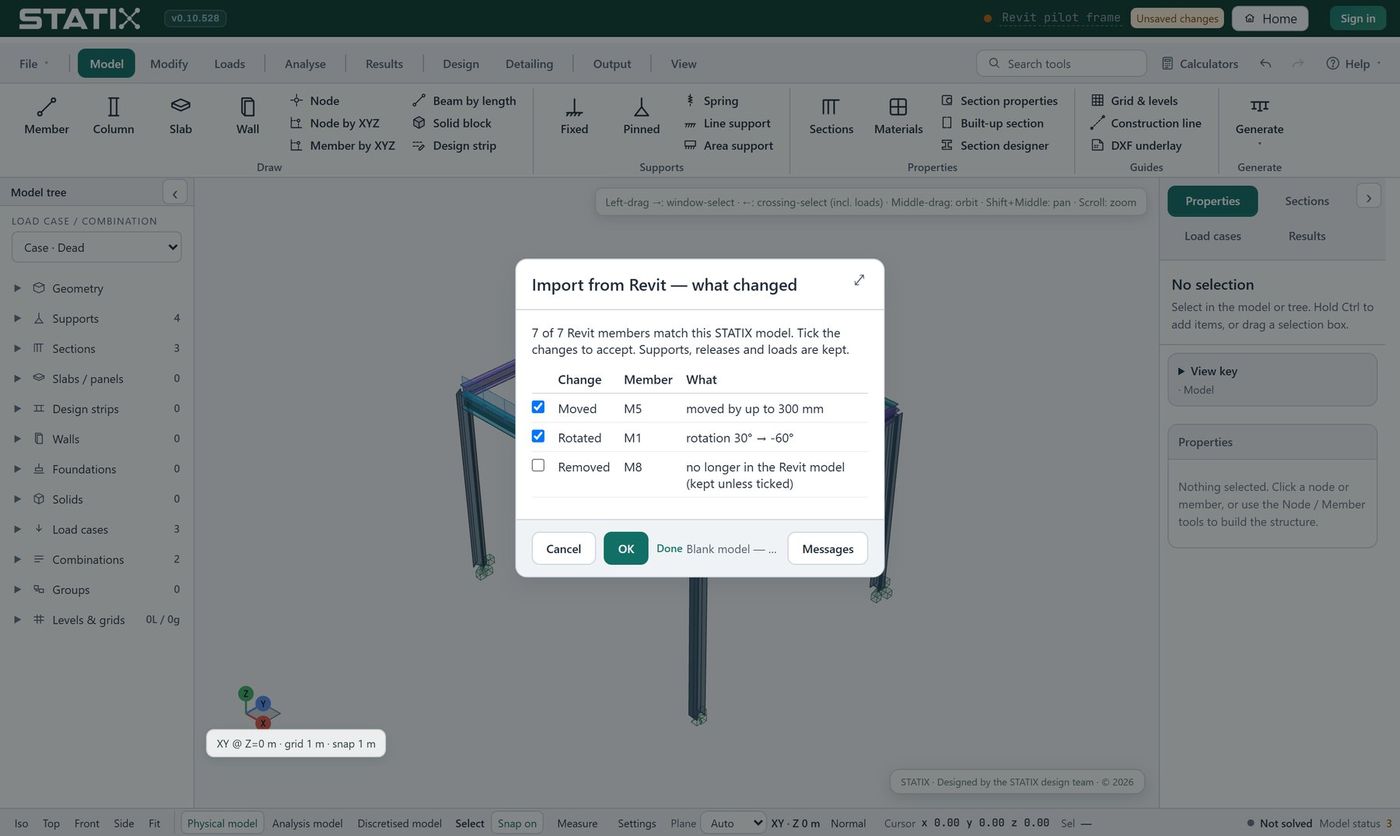Uncheck the Rotated M1 change
The image size is (1400, 836).
pyautogui.click(x=538, y=436)
